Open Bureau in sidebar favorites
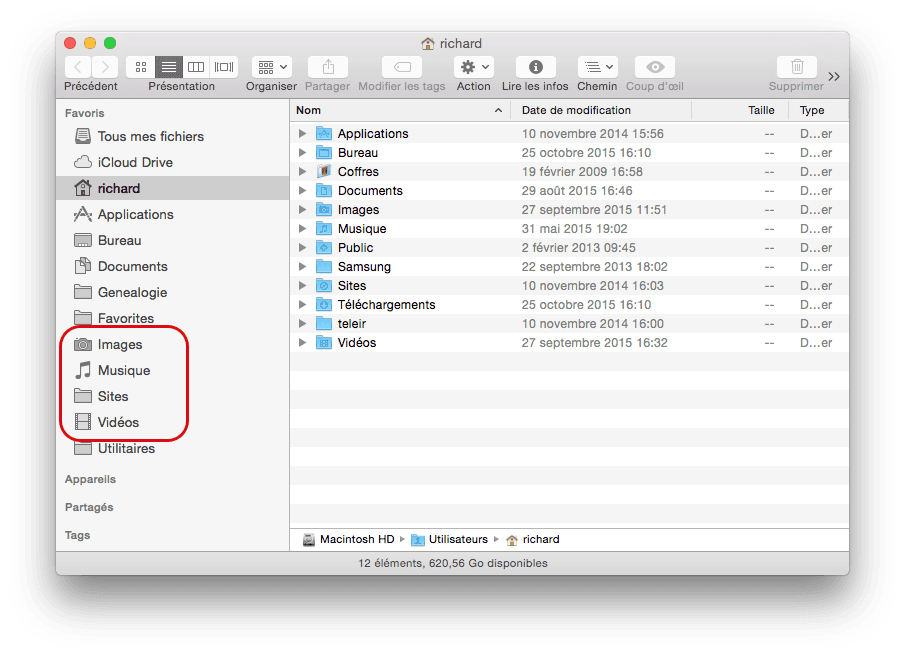Screen dimensions: 905x655 coord(173,240)
